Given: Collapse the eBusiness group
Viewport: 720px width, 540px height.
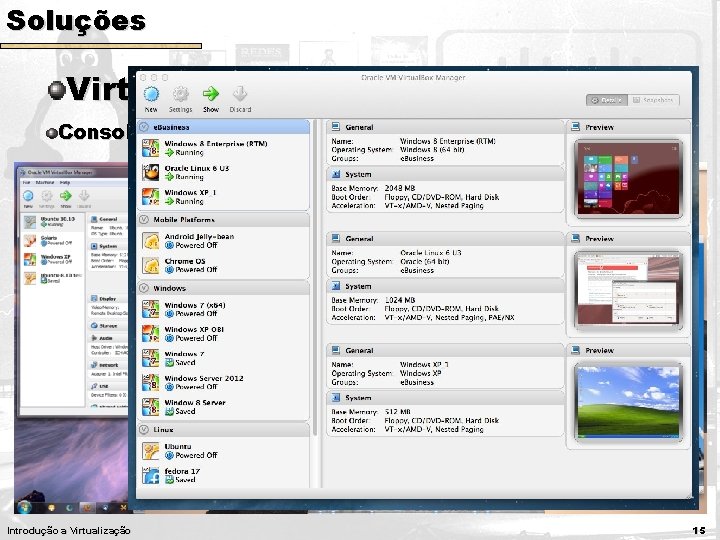Looking at the screenshot, I should click(144, 127).
